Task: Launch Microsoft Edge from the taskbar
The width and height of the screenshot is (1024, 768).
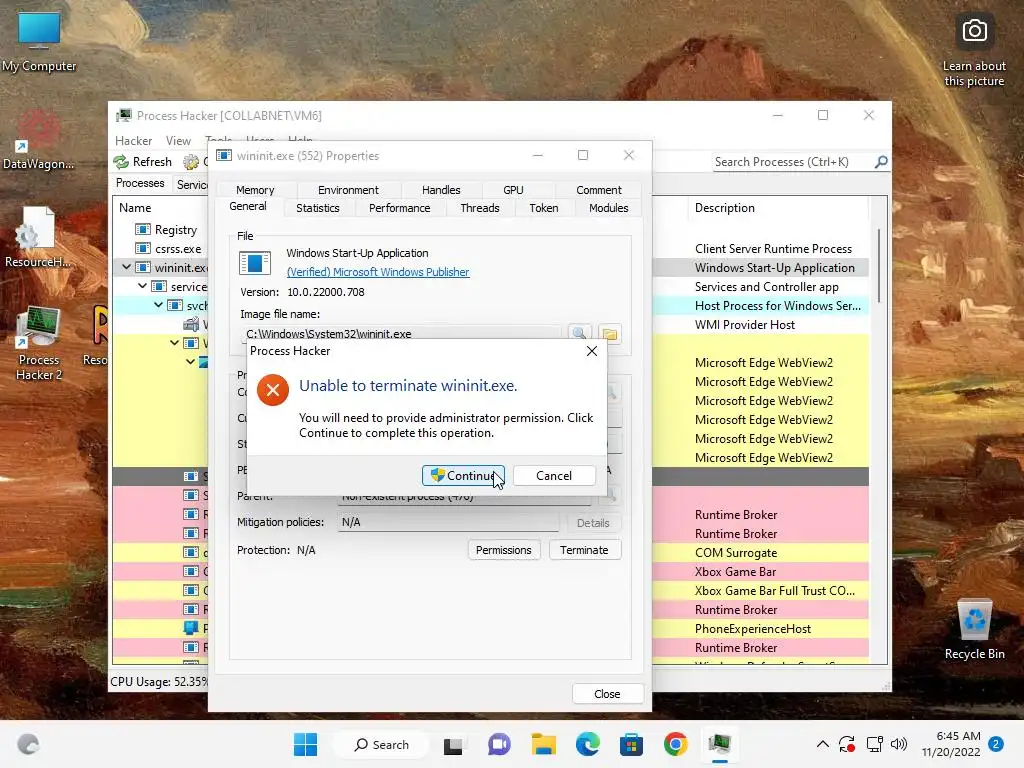Action: point(588,744)
